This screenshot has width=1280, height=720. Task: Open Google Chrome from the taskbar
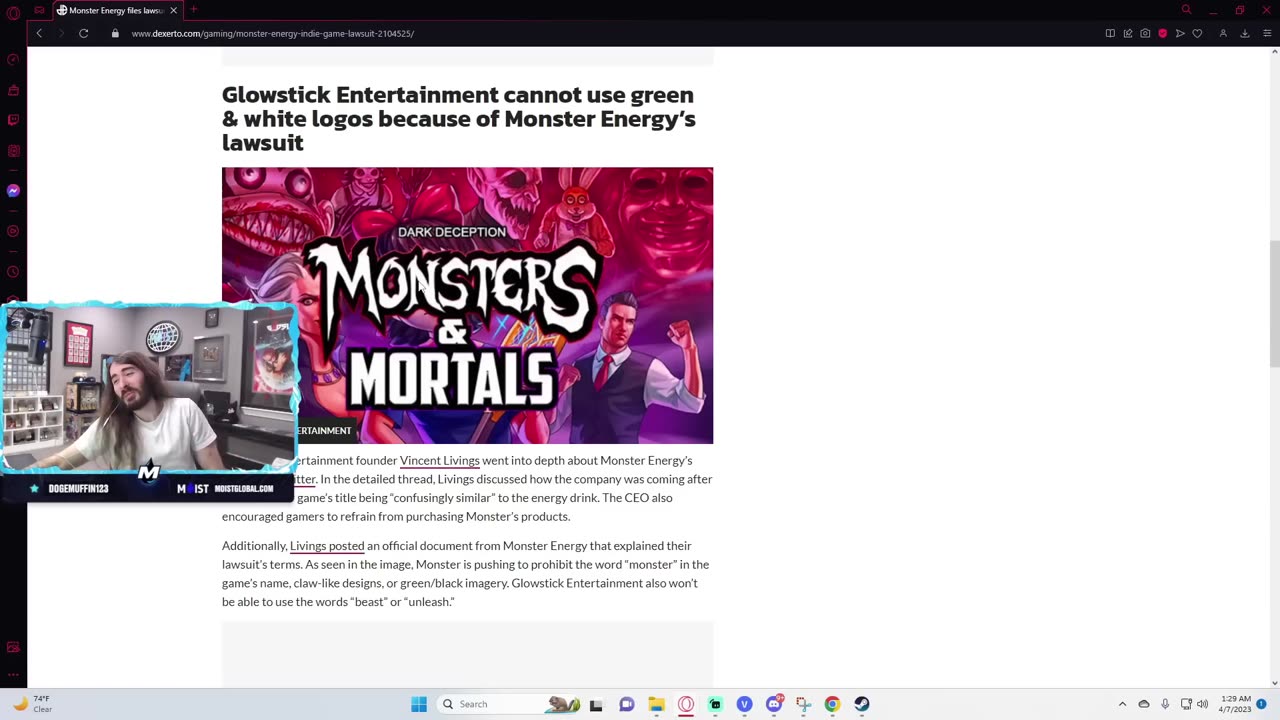pos(832,704)
